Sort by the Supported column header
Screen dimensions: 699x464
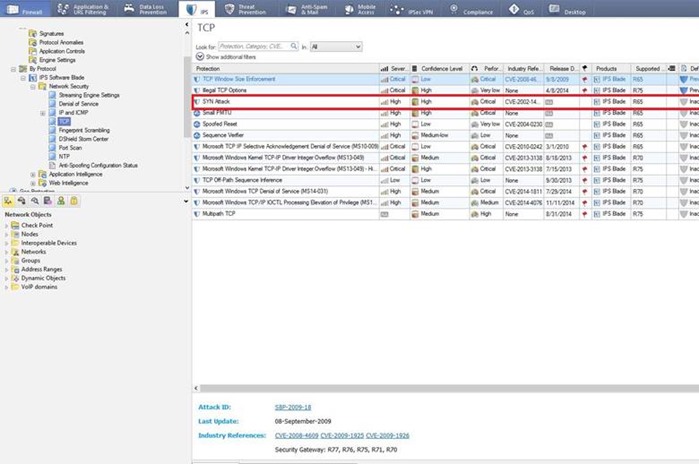(649, 69)
